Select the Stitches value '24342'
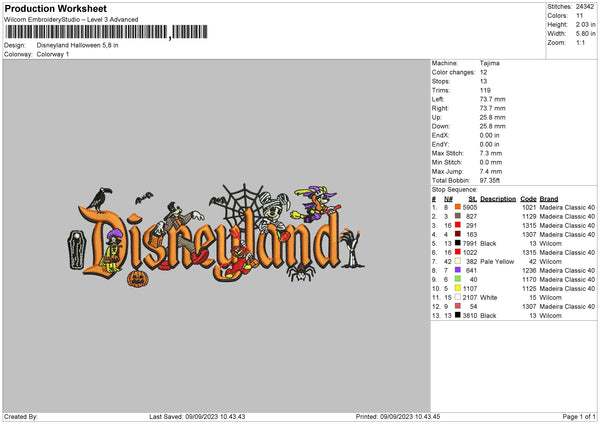This screenshot has height=424, width=600. pyautogui.click(x=585, y=7)
